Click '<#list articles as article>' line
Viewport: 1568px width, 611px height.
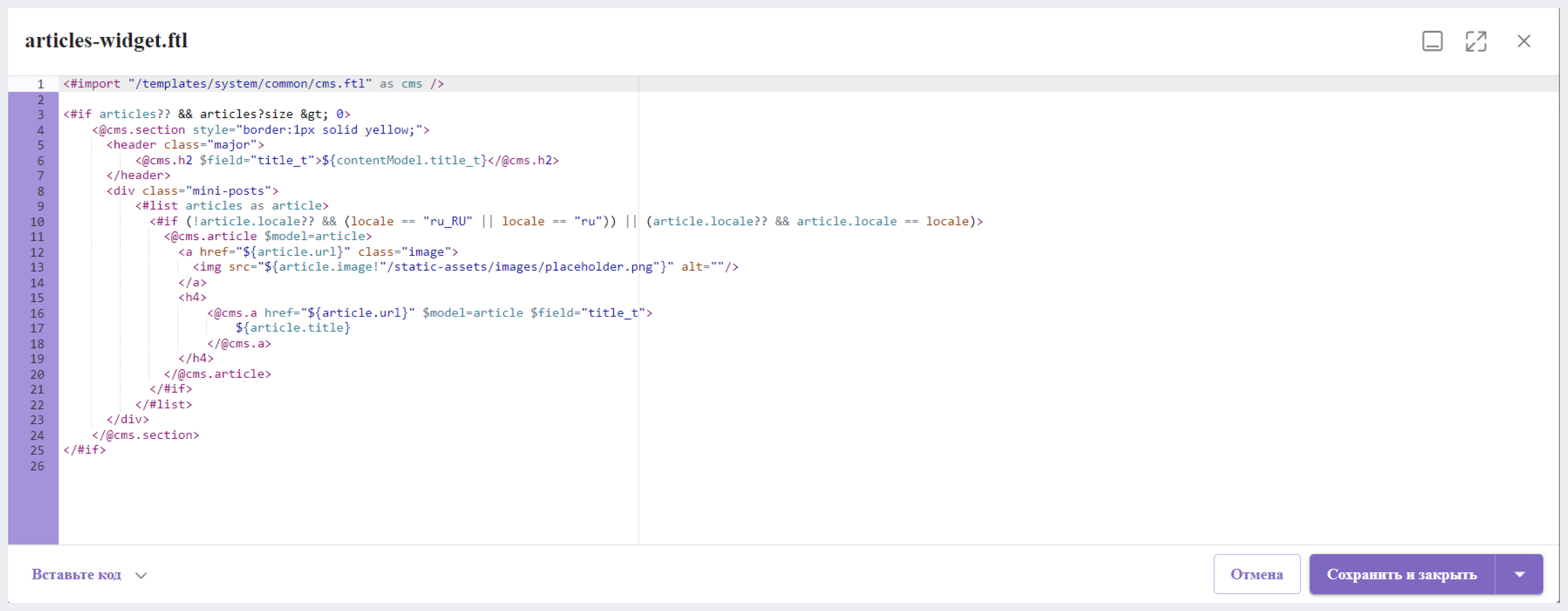coord(232,206)
